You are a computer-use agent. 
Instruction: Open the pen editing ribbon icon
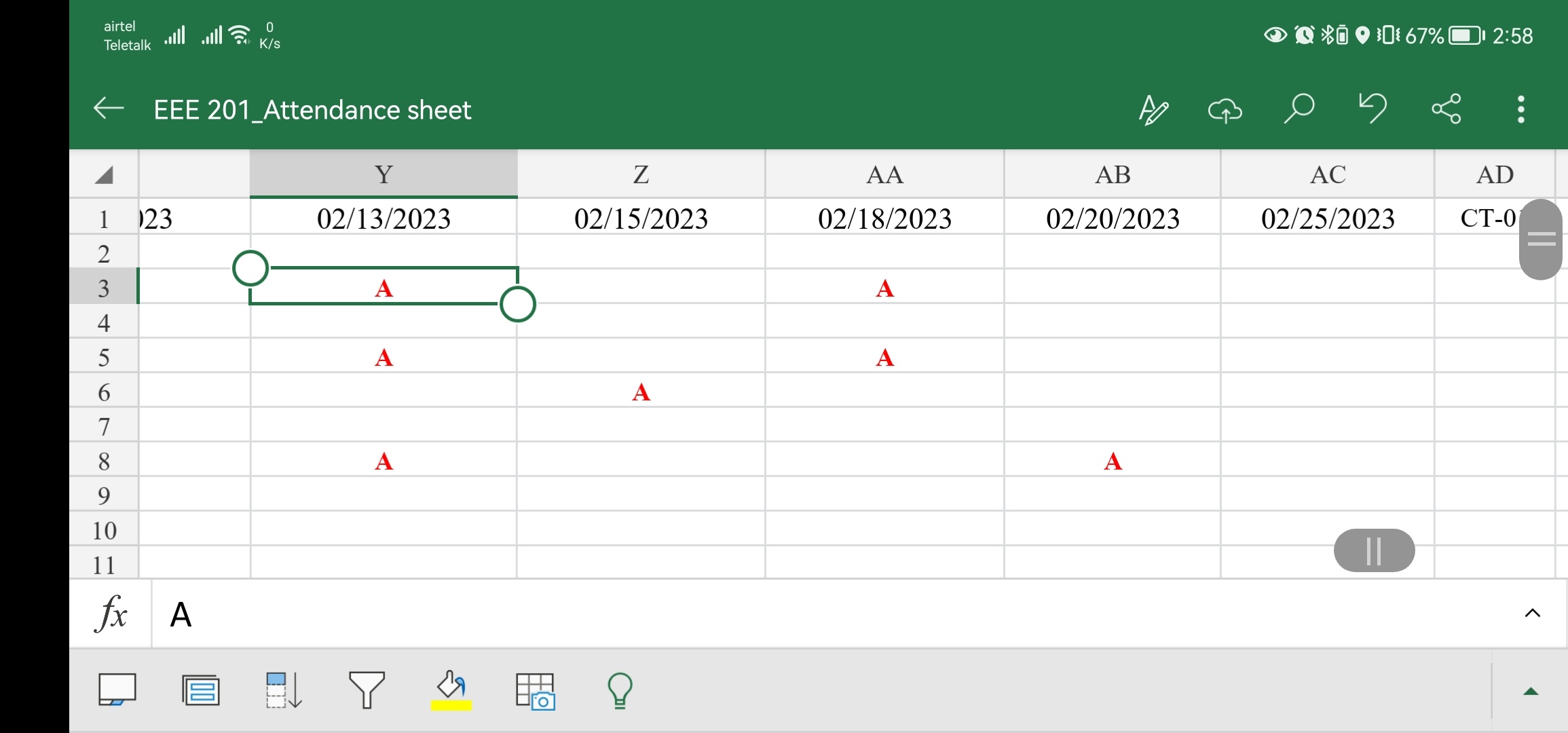tap(1153, 109)
